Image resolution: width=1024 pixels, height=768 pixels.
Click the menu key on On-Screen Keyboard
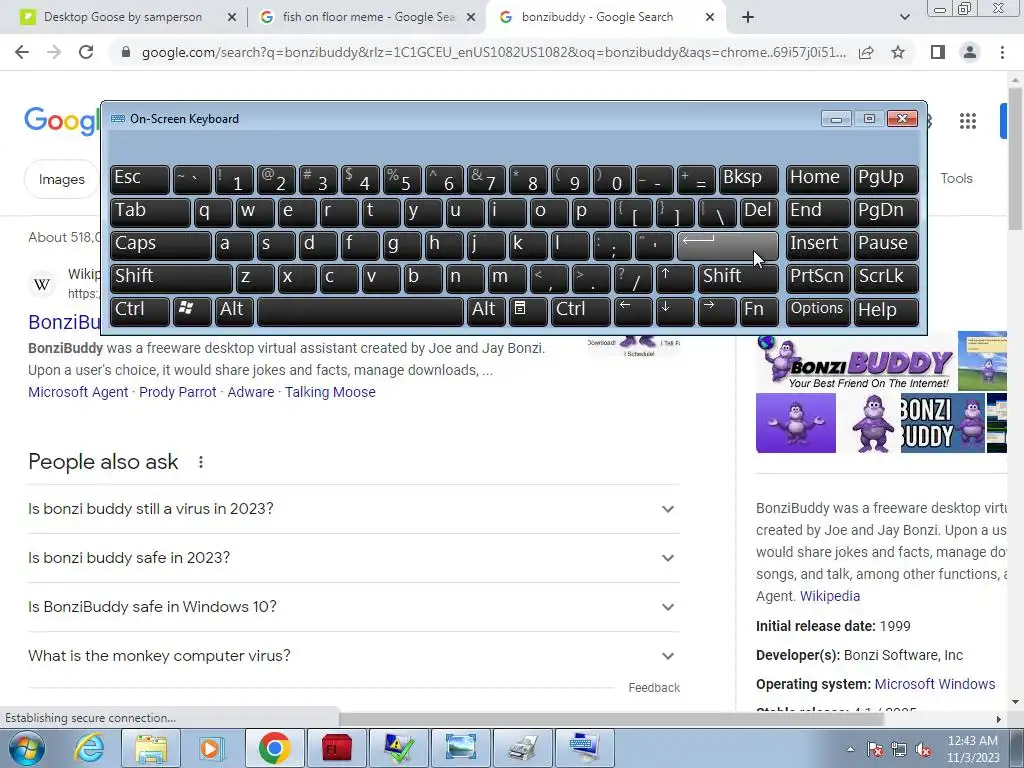(x=528, y=310)
